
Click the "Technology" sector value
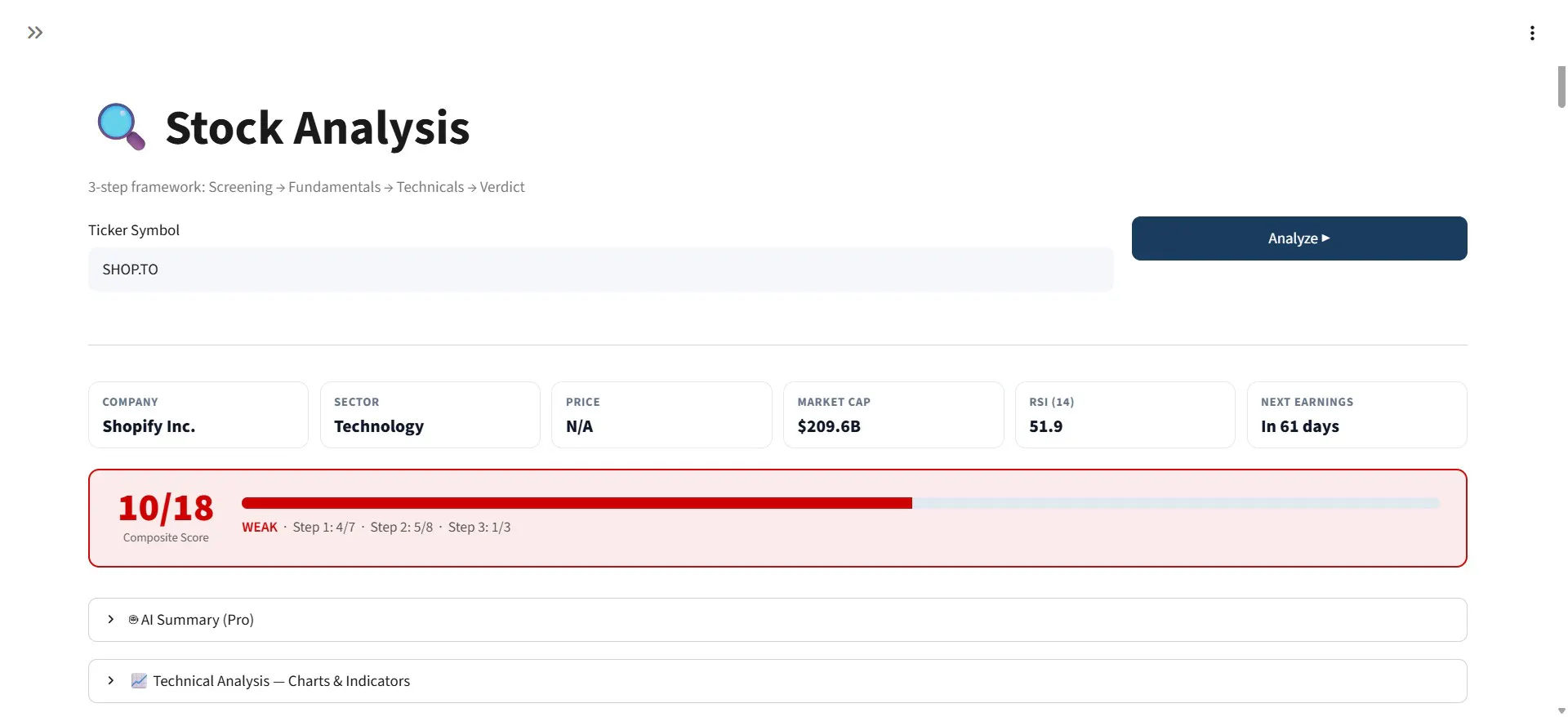tap(379, 426)
